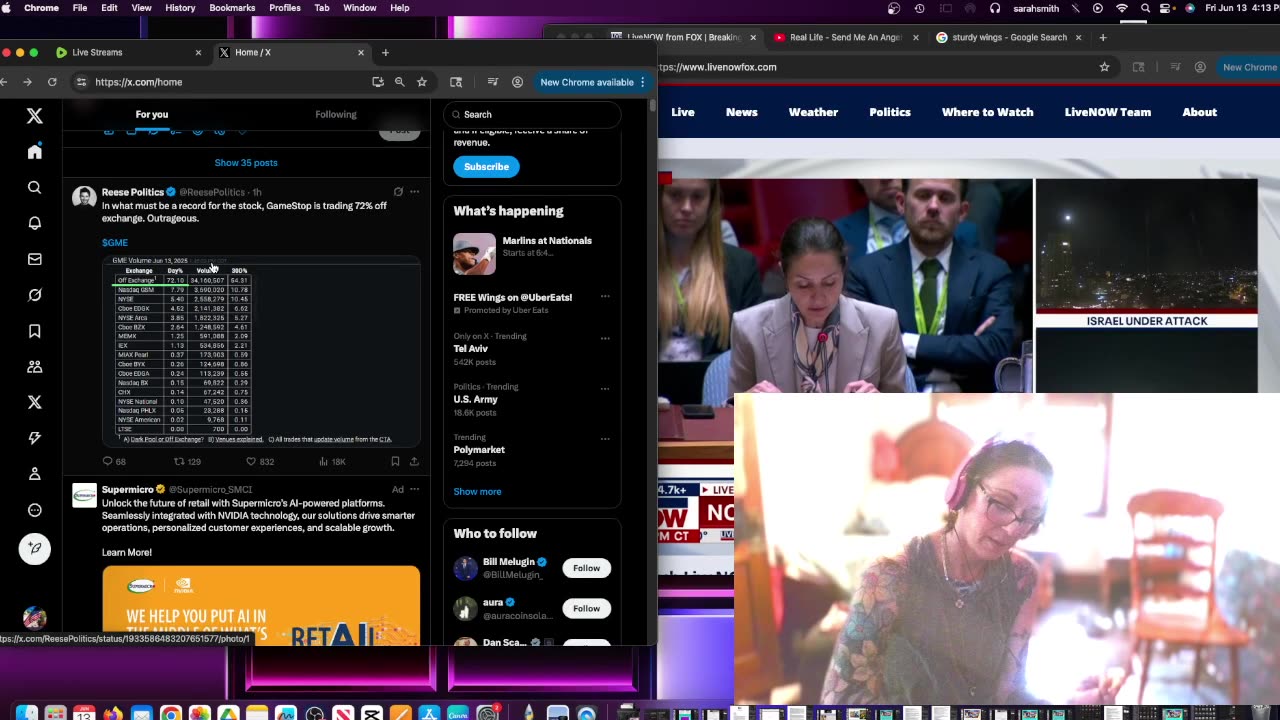This screenshot has width=1280, height=720.
Task: Open macOS Spotlight search in menu bar
Action: [x=1145, y=8]
